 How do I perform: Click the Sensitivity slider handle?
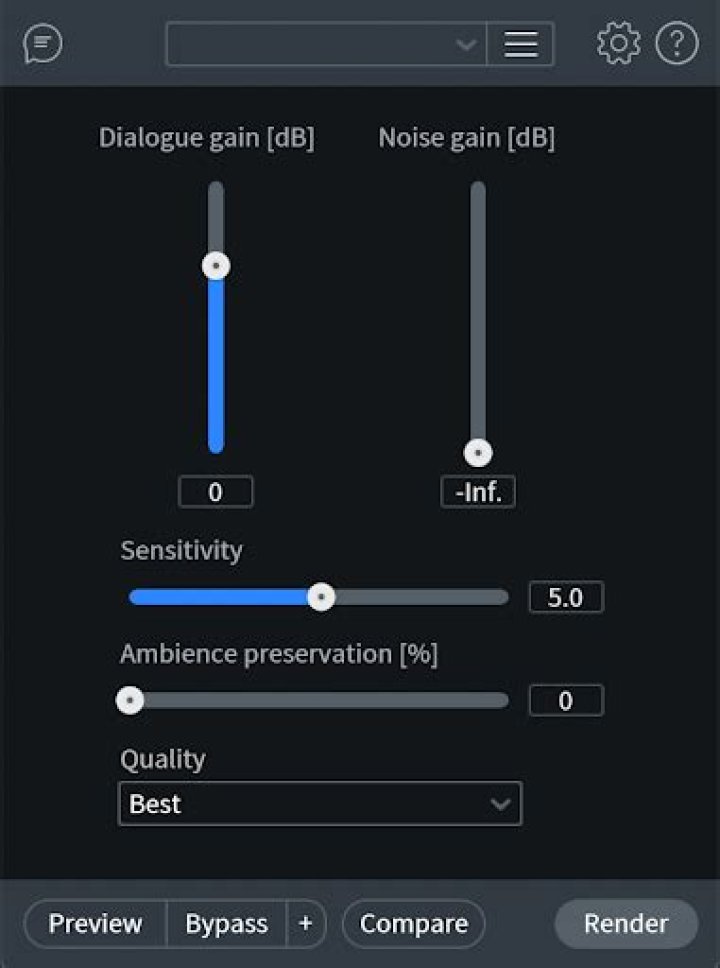coord(321,597)
